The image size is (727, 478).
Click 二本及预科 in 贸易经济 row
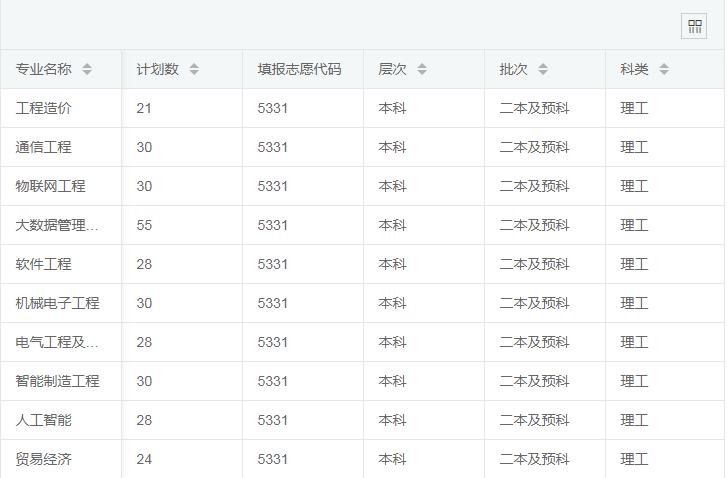tap(535, 459)
